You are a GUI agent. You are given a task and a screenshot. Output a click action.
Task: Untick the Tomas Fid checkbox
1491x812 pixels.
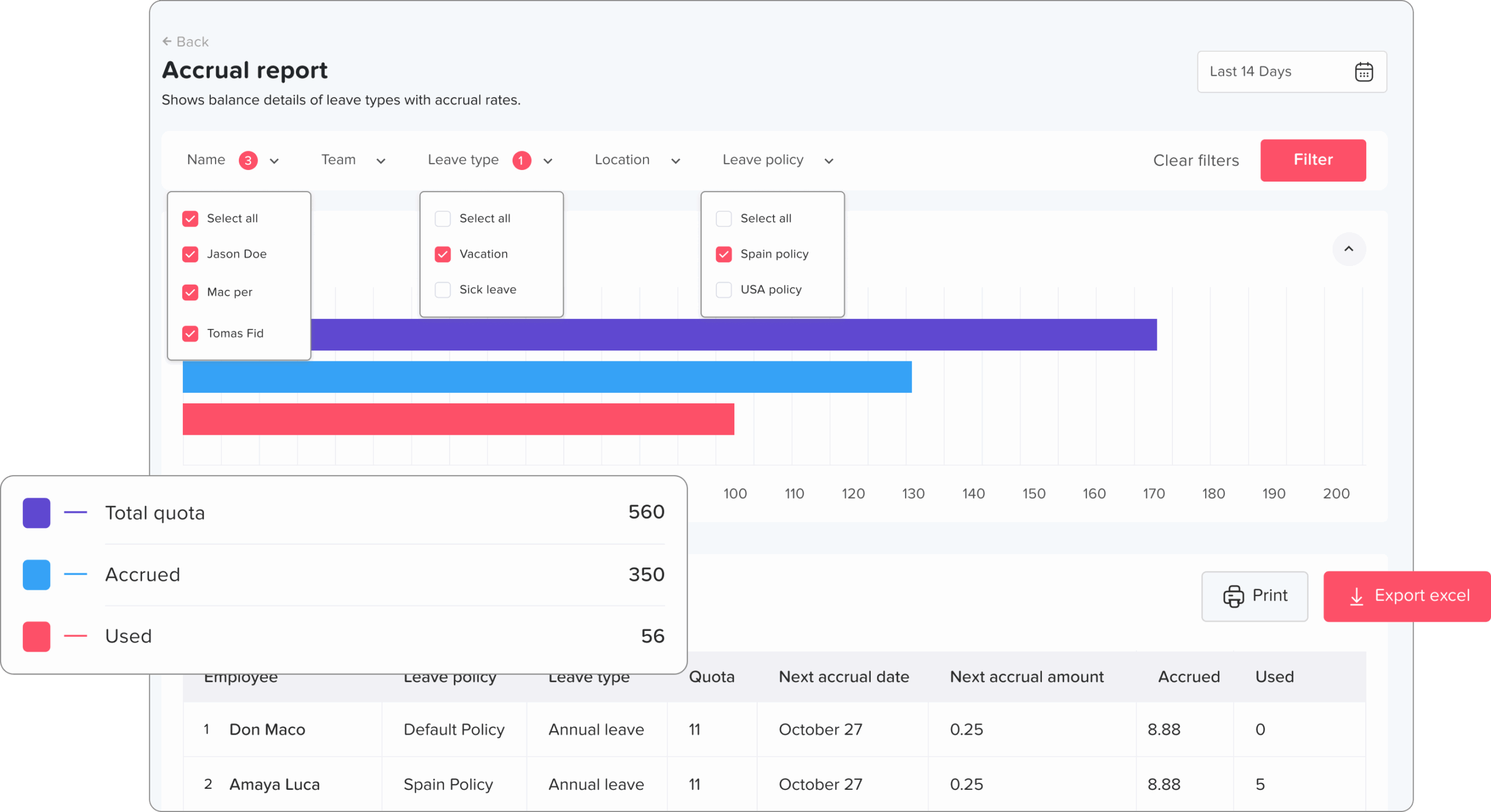click(190, 334)
